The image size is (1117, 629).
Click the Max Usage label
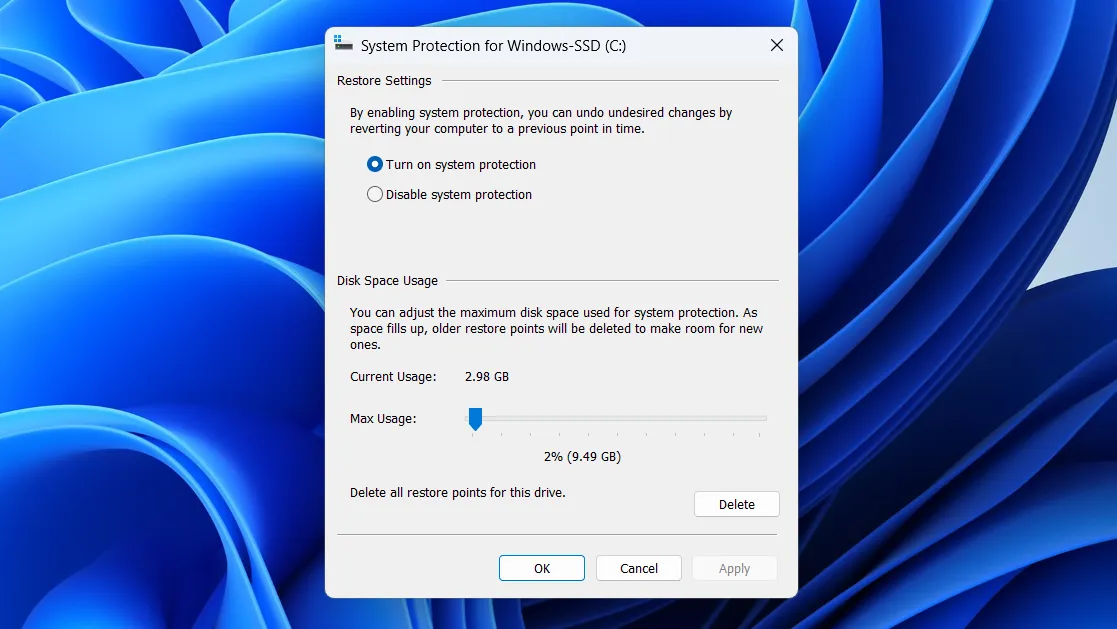pos(383,419)
